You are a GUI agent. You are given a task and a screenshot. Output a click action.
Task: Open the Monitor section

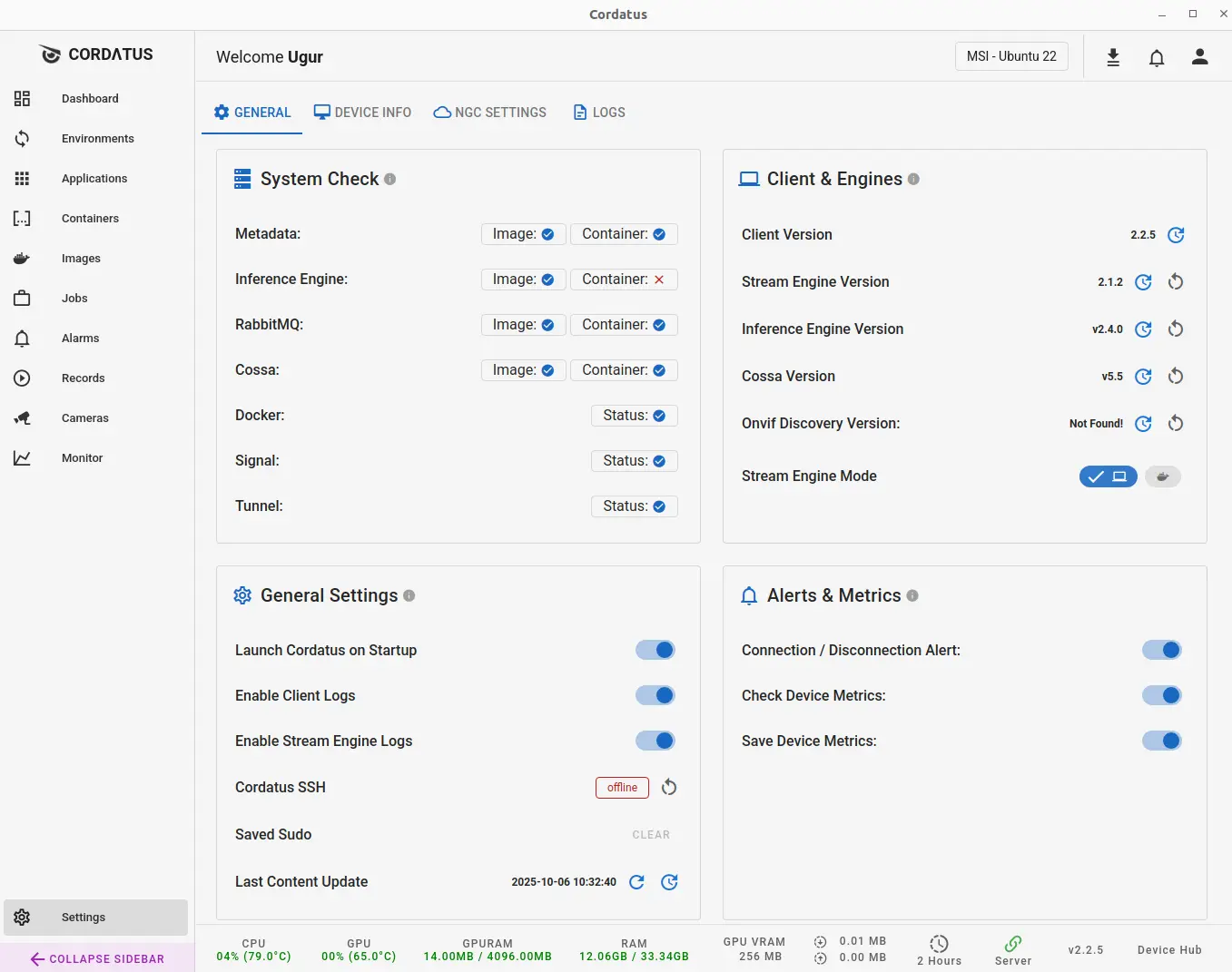[x=82, y=457]
